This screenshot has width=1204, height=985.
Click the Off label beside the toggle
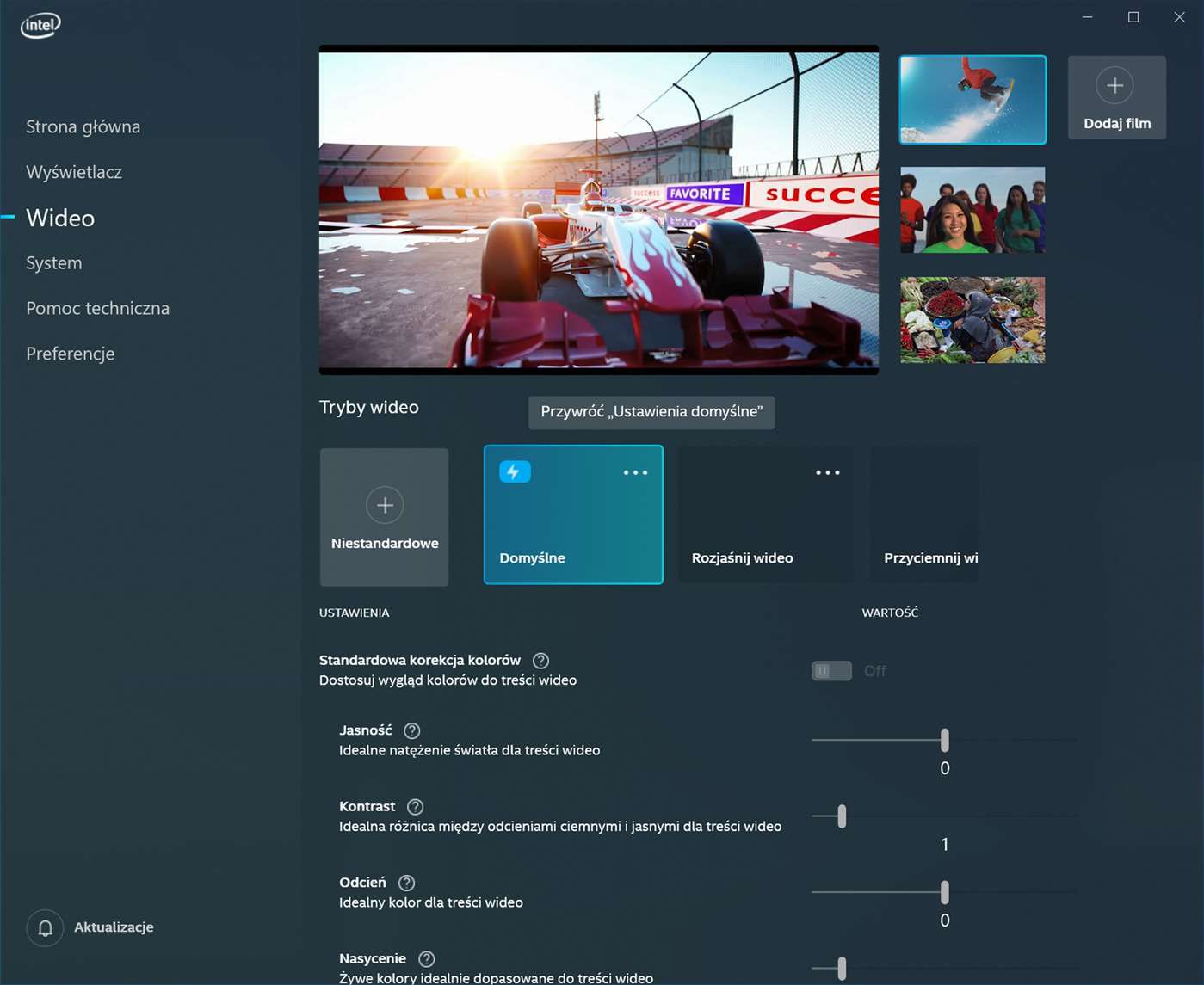point(874,671)
